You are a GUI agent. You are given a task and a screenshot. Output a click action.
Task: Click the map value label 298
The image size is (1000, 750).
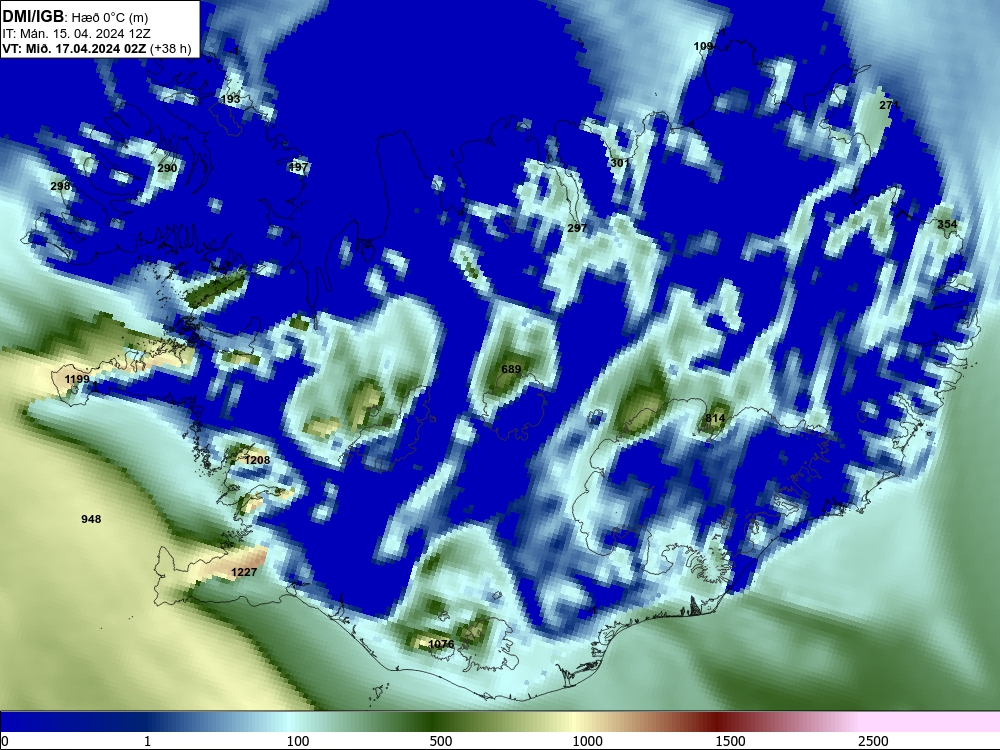[60, 186]
